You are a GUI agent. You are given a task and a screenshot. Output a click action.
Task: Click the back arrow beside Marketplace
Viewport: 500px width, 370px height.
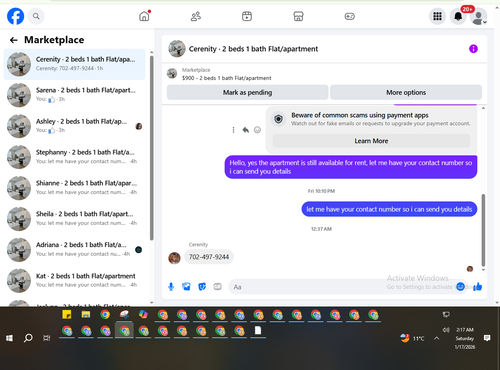pyautogui.click(x=14, y=40)
